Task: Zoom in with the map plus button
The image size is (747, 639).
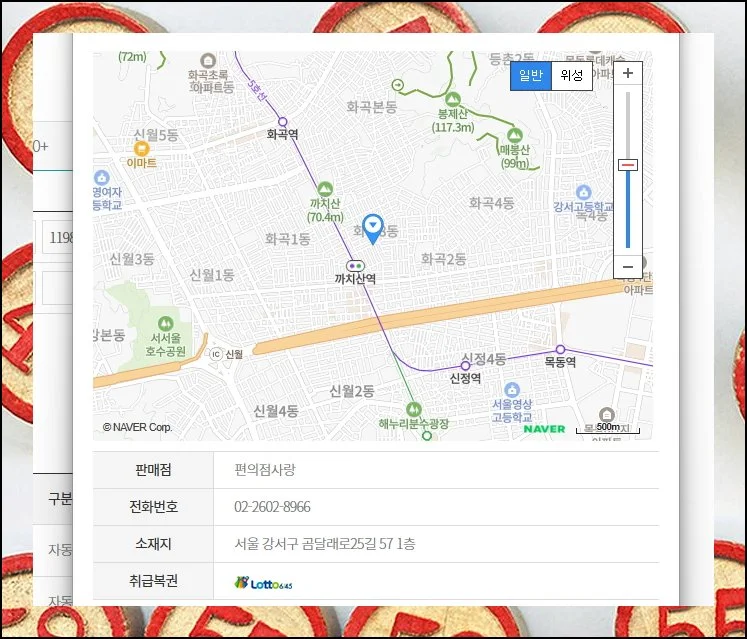Action: (627, 73)
